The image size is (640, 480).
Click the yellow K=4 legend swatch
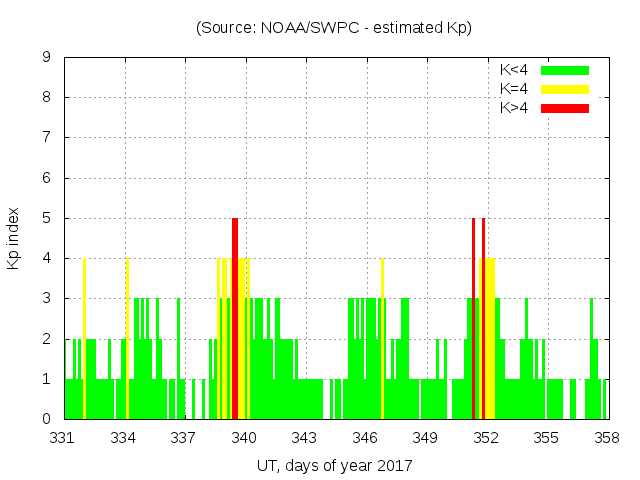(x=565, y=89)
